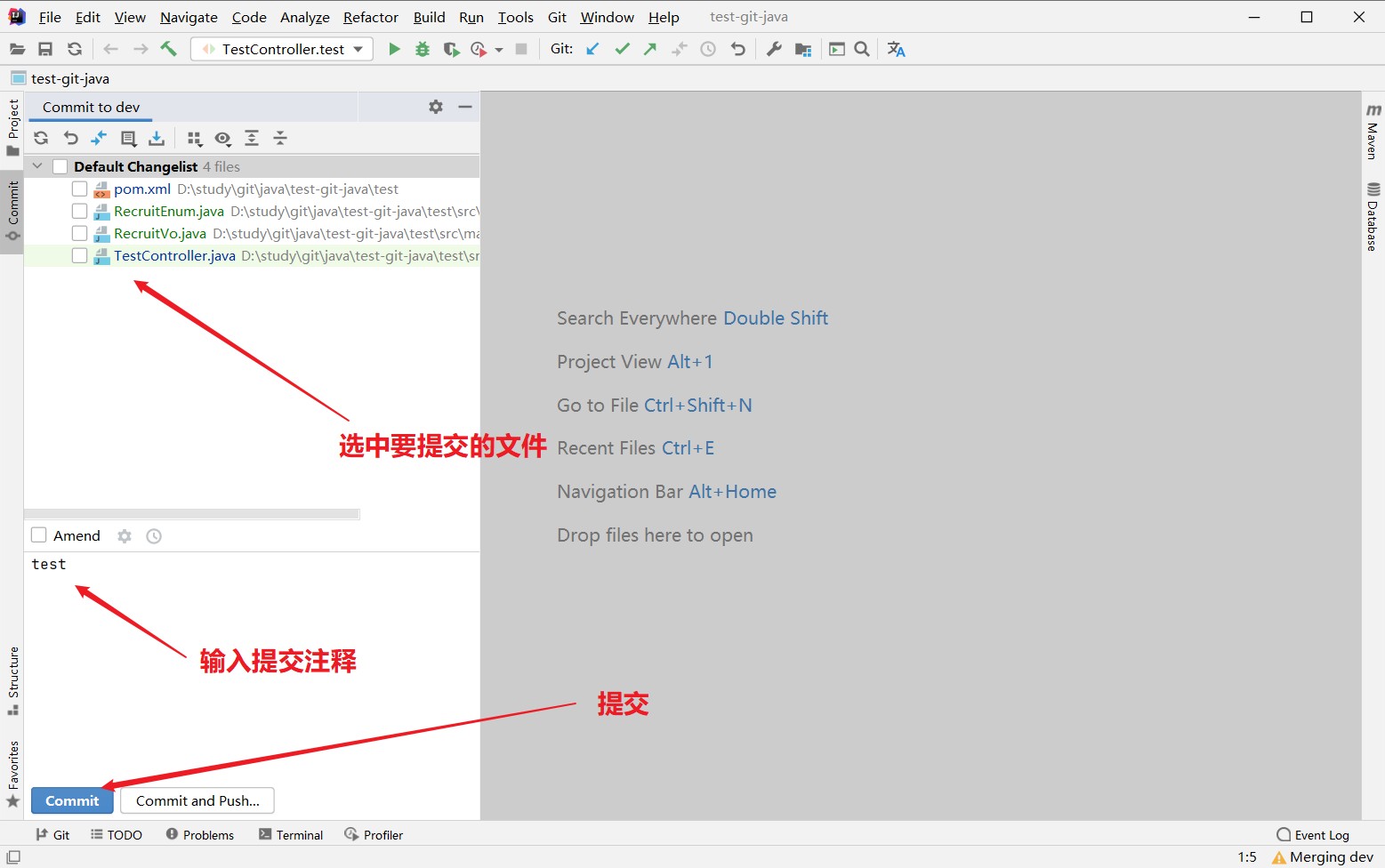The width and height of the screenshot is (1385, 868).
Task: Open dropdown arrow beside the profiler run icon
Action: [x=499, y=50]
